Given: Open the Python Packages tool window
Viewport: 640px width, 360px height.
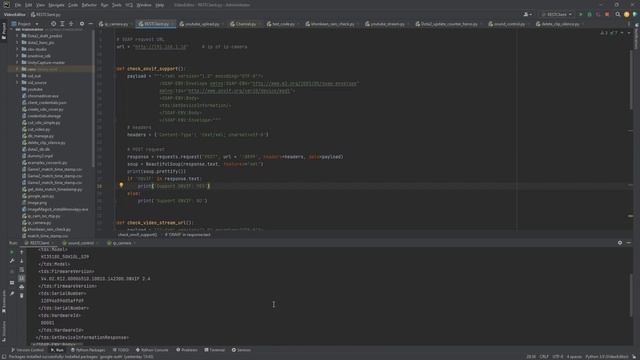Looking at the screenshot, I should (x=88, y=350).
